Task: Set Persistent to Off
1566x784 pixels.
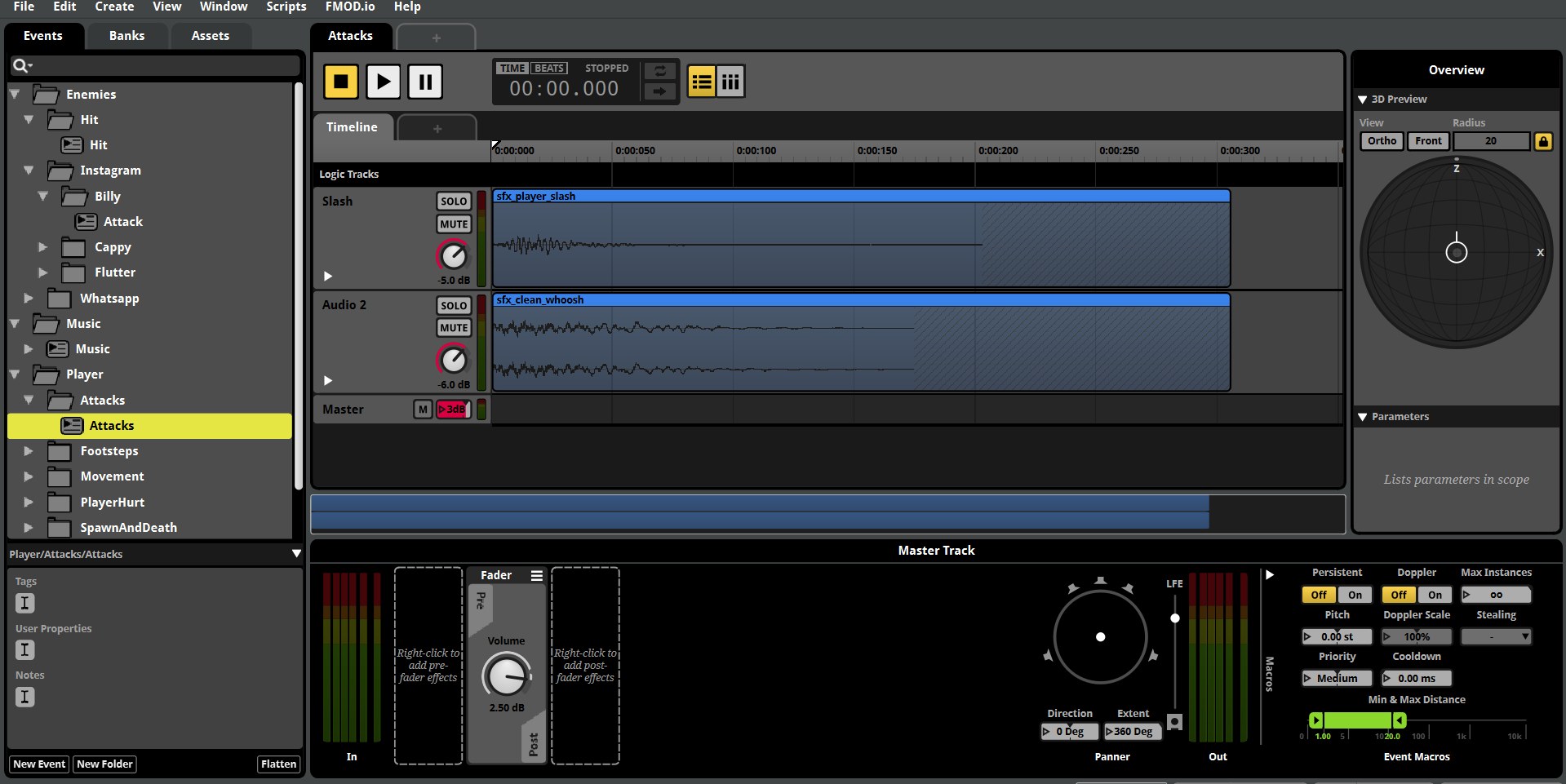Action: pyautogui.click(x=1319, y=595)
